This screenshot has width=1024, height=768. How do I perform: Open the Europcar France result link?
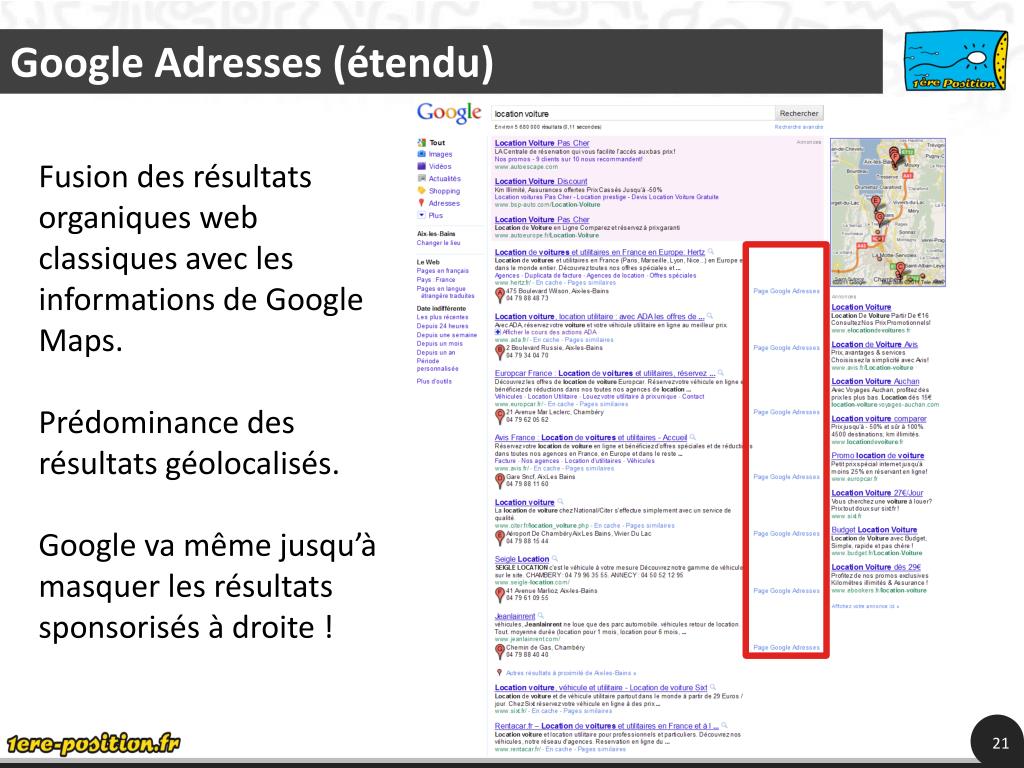(x=605, y=374)
